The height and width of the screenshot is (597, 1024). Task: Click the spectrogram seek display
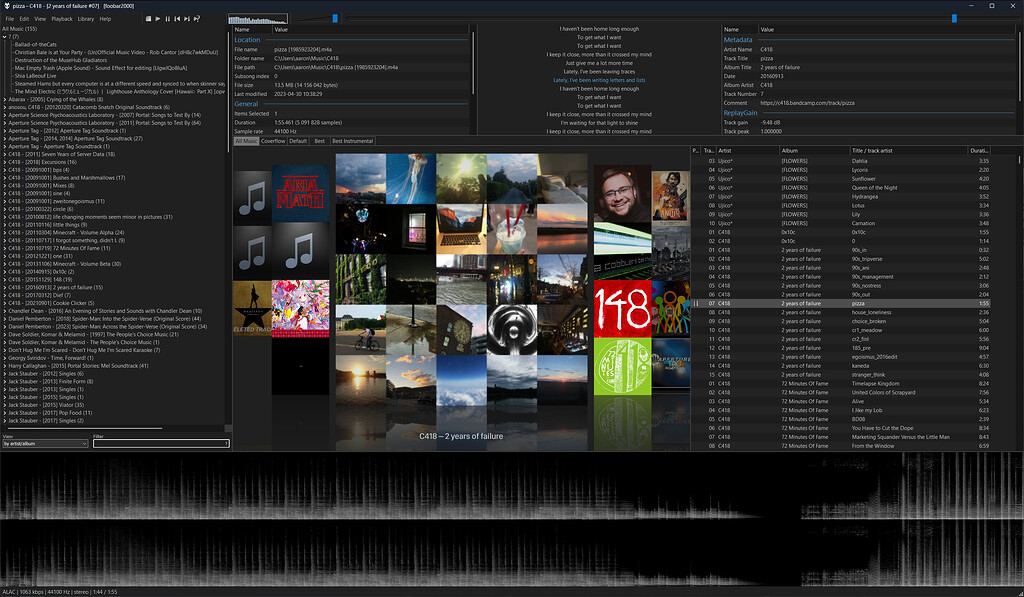[x=512, y=519]
